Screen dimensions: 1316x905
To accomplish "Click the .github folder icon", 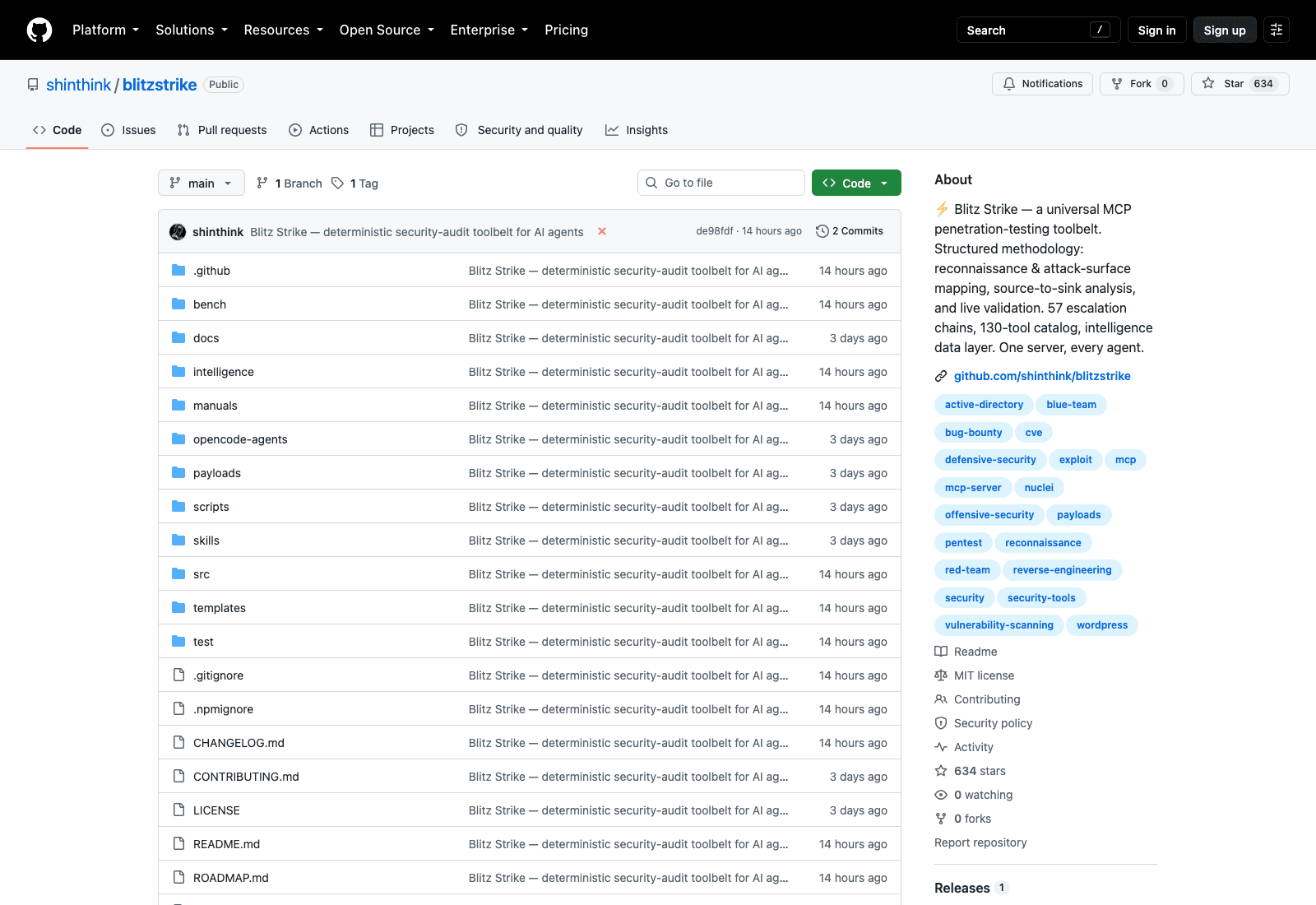I will [x=178, y=270].
